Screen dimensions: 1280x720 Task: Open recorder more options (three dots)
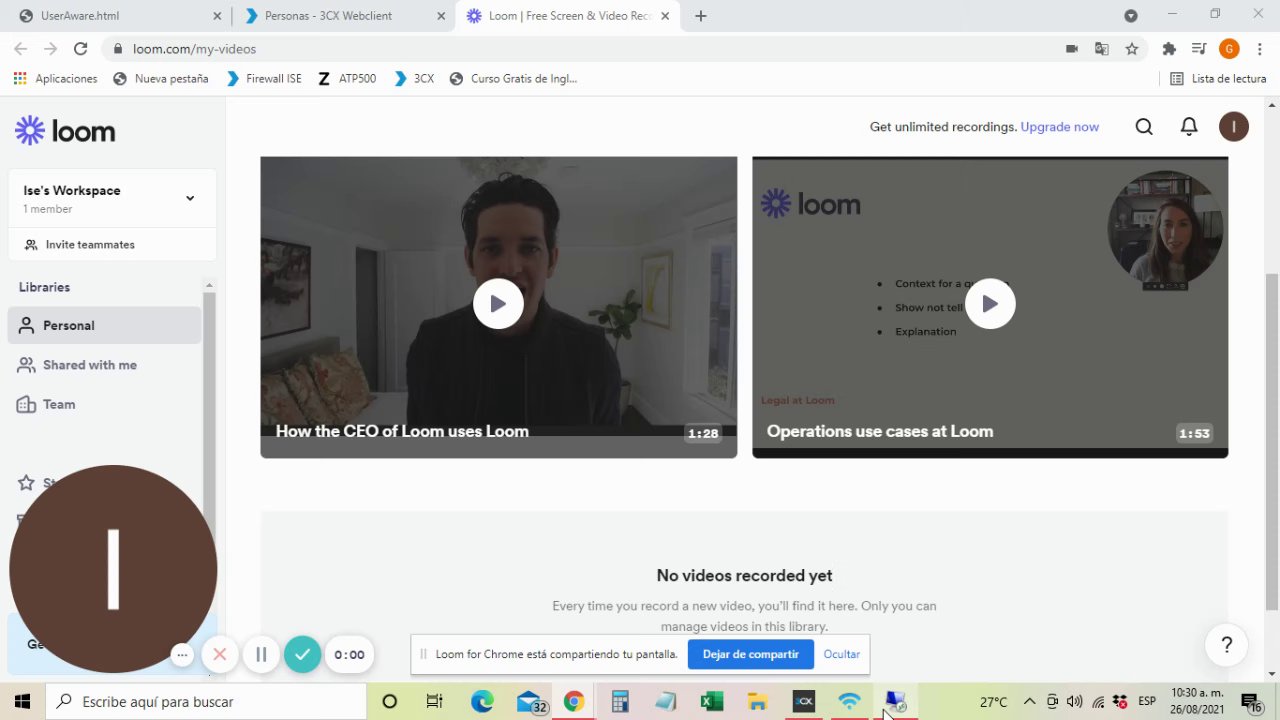[x=182, y=655]
